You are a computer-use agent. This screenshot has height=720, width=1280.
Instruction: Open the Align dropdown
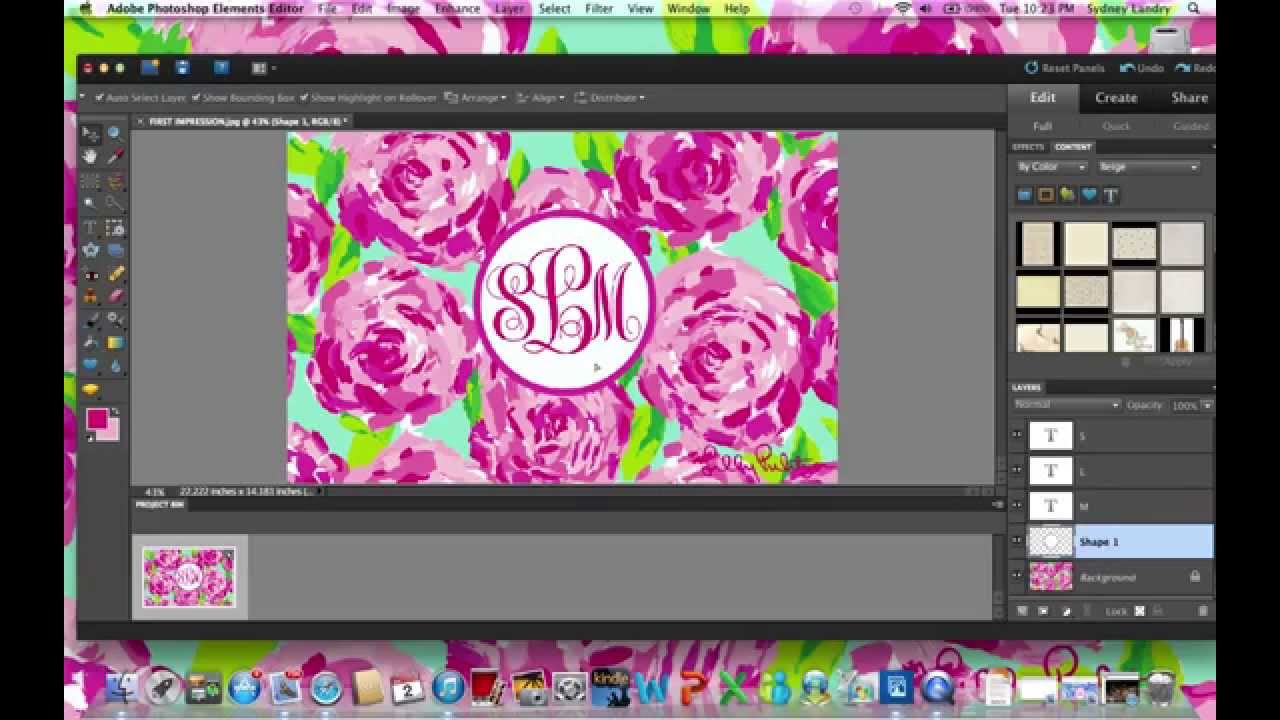541,98
